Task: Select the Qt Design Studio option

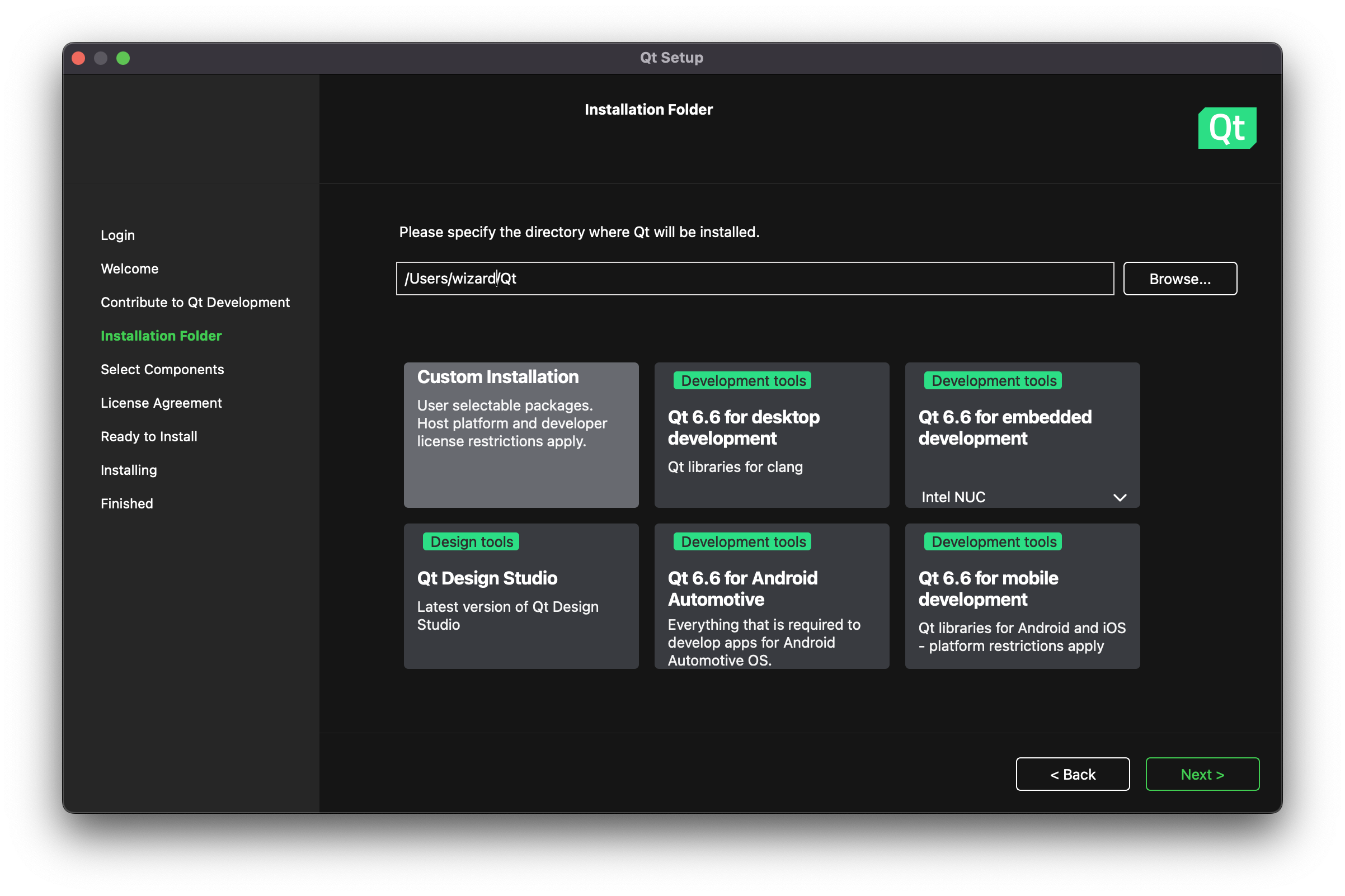Action: point(521,596)
